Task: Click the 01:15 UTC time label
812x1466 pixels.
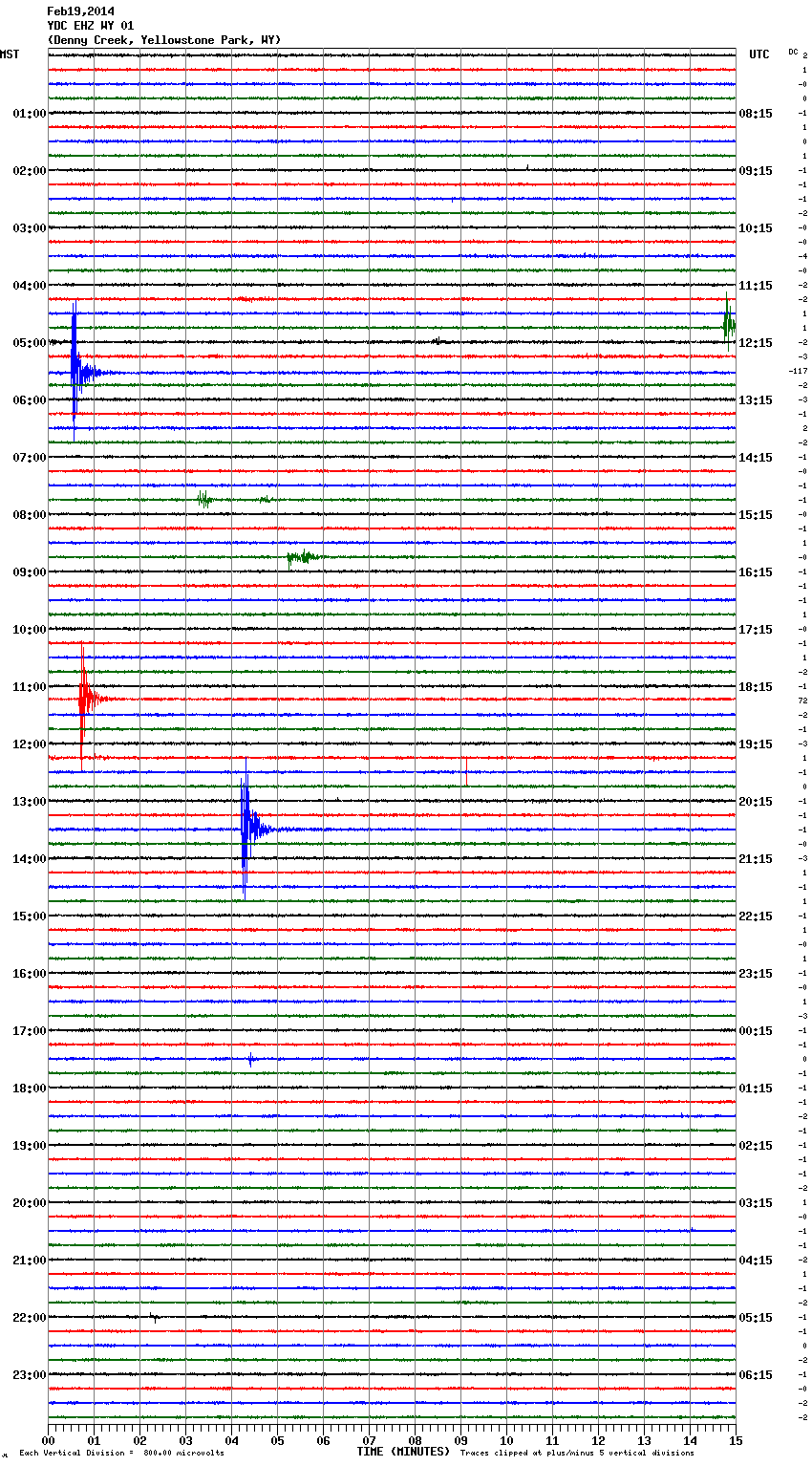Action: point(756,1089)
